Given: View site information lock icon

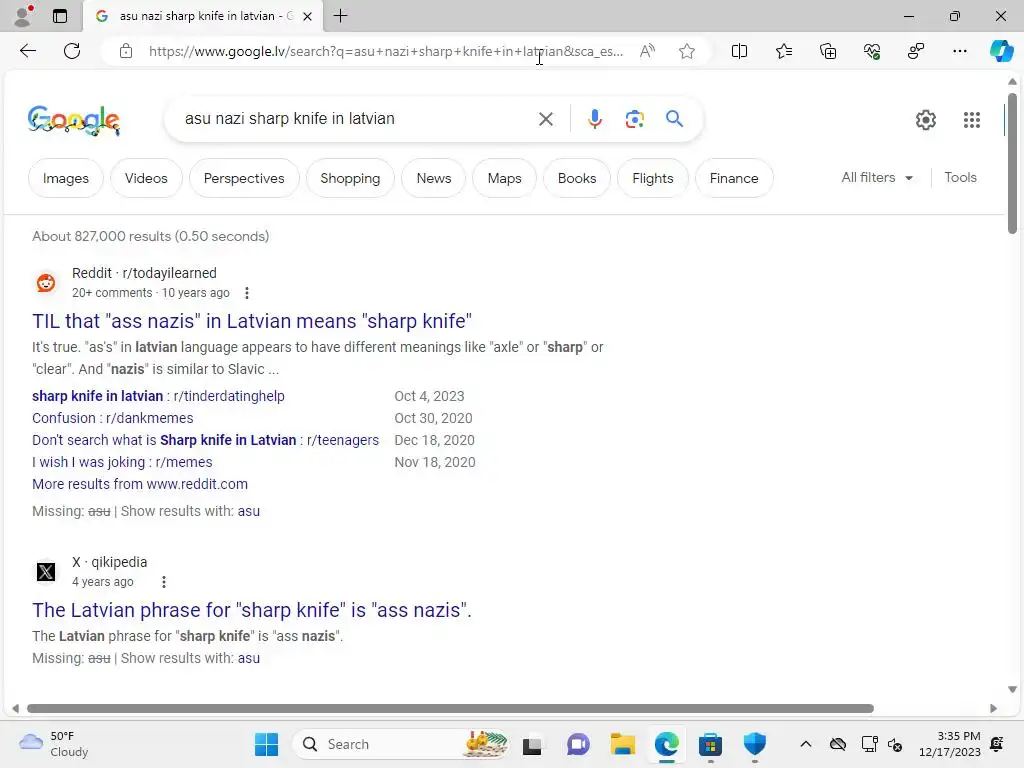Looking at the screenshot, I should click(126, 51).
